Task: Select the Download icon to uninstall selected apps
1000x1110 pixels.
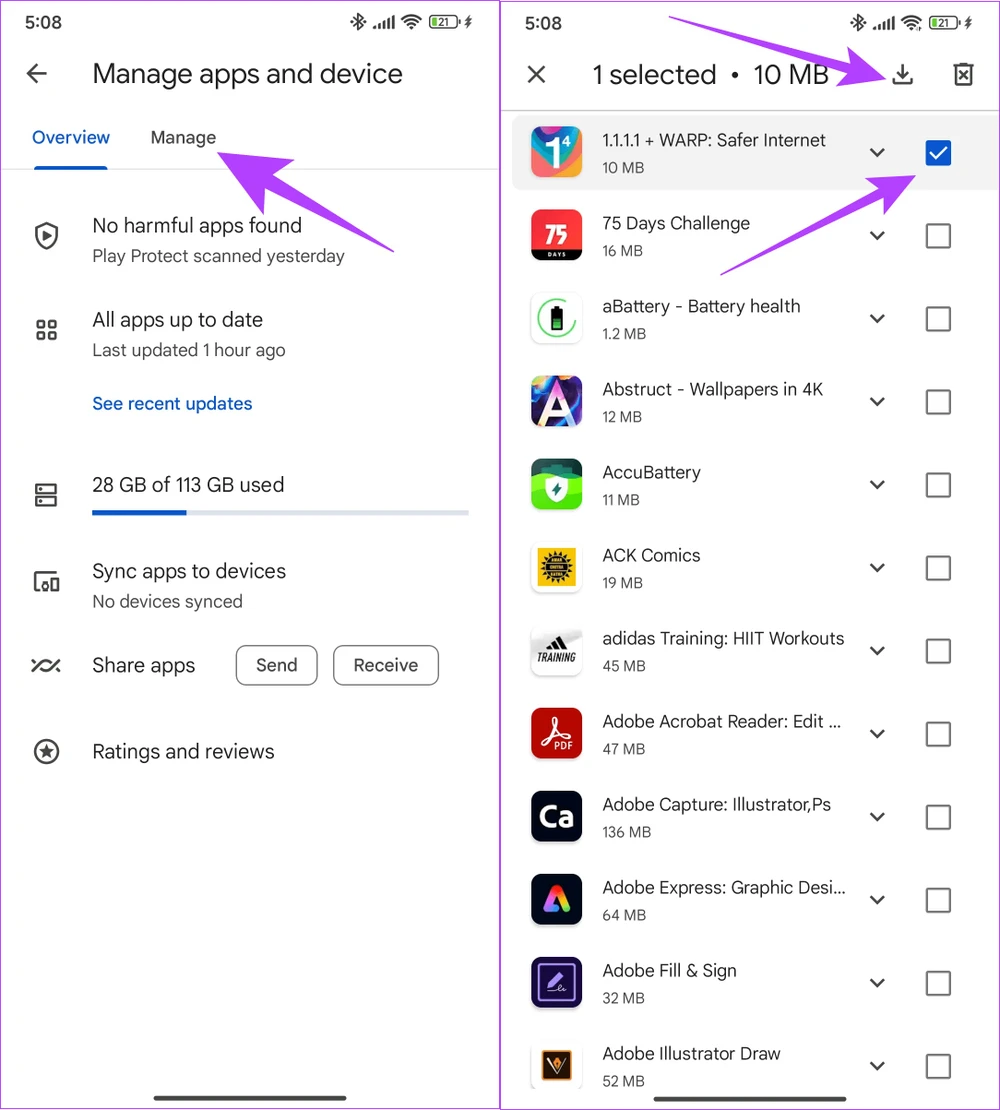Action: pos(902,74)
